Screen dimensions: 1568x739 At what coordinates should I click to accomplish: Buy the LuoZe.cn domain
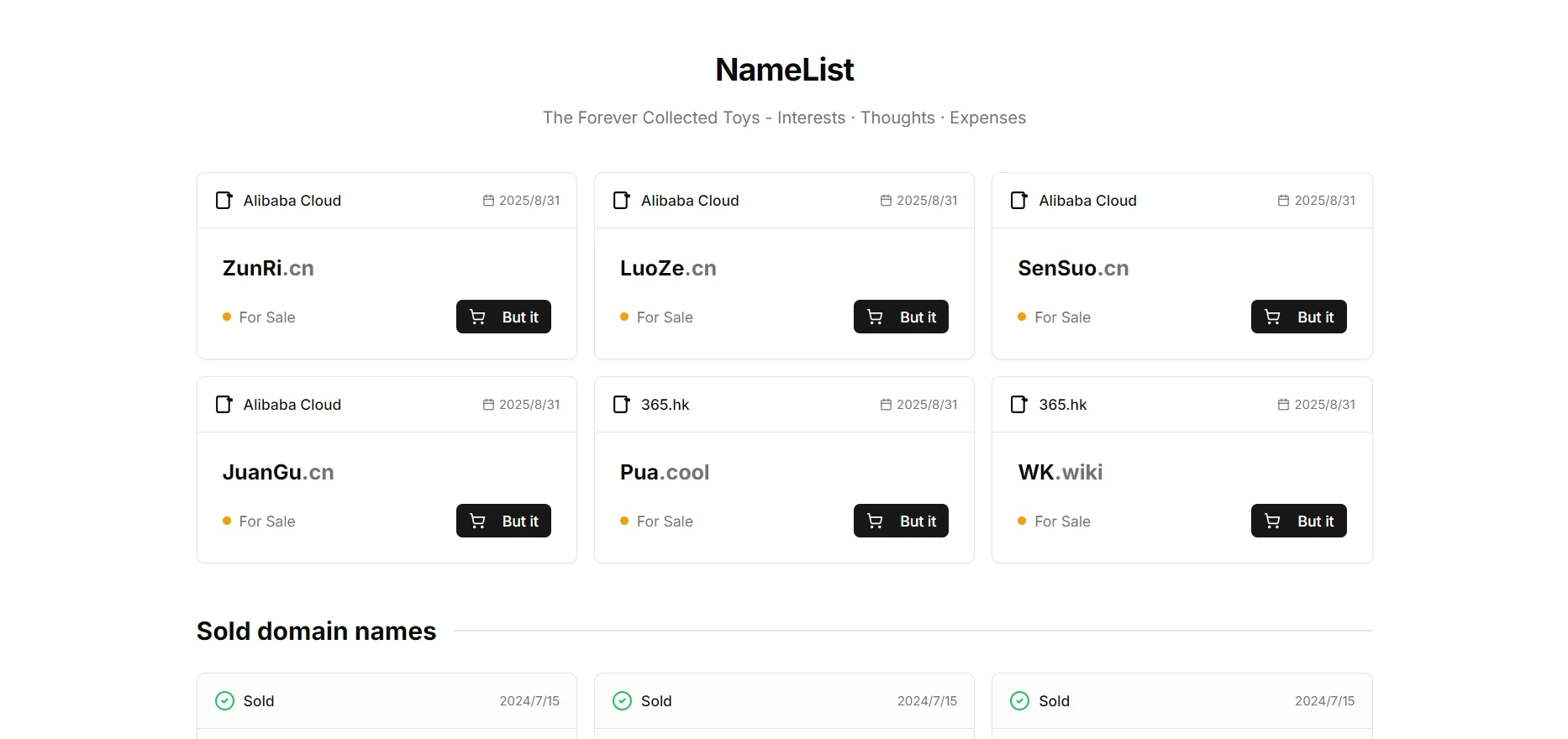[x=901, y=317]
